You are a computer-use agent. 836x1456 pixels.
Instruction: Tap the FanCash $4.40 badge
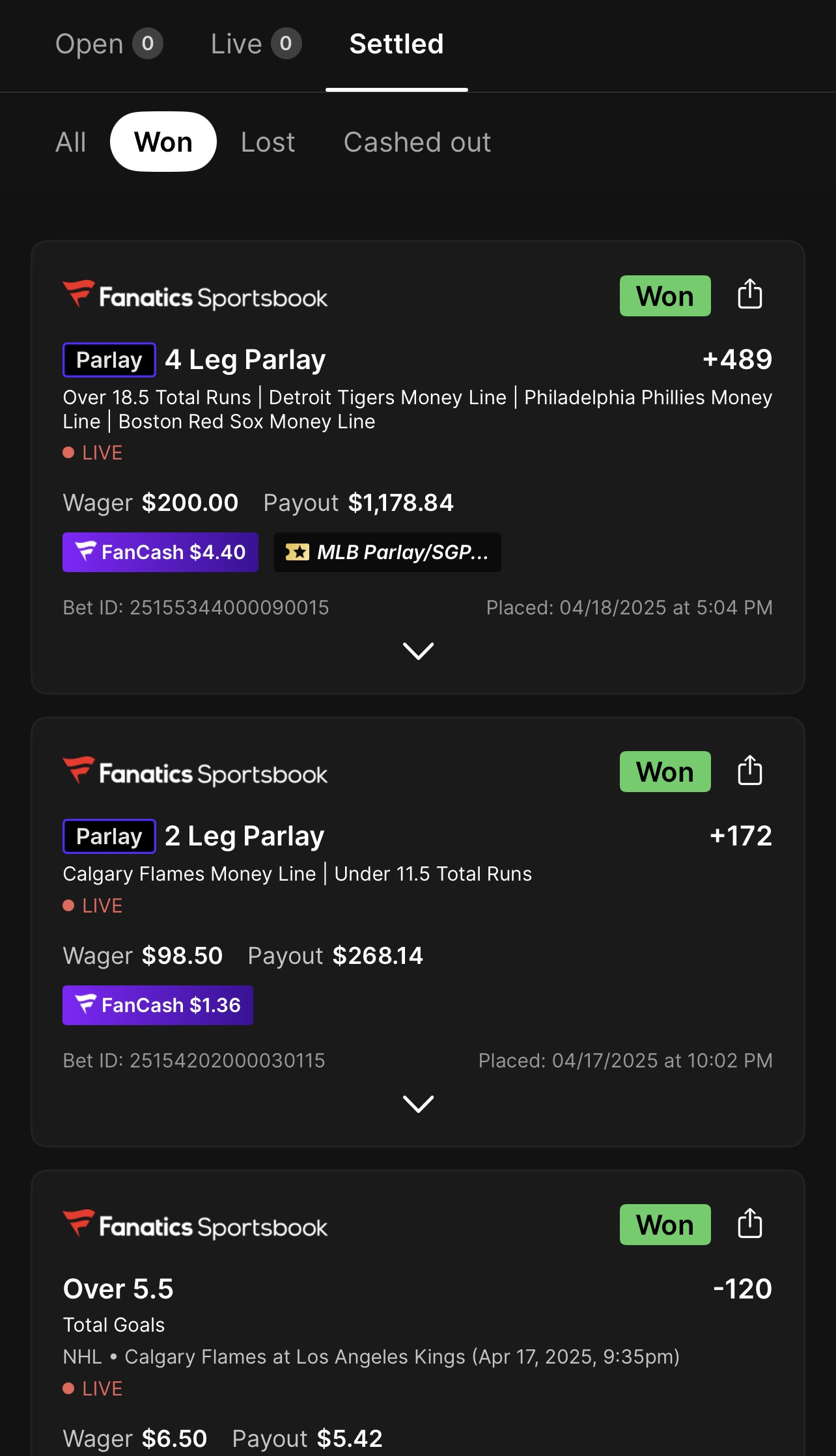click(x=160, y=552)
